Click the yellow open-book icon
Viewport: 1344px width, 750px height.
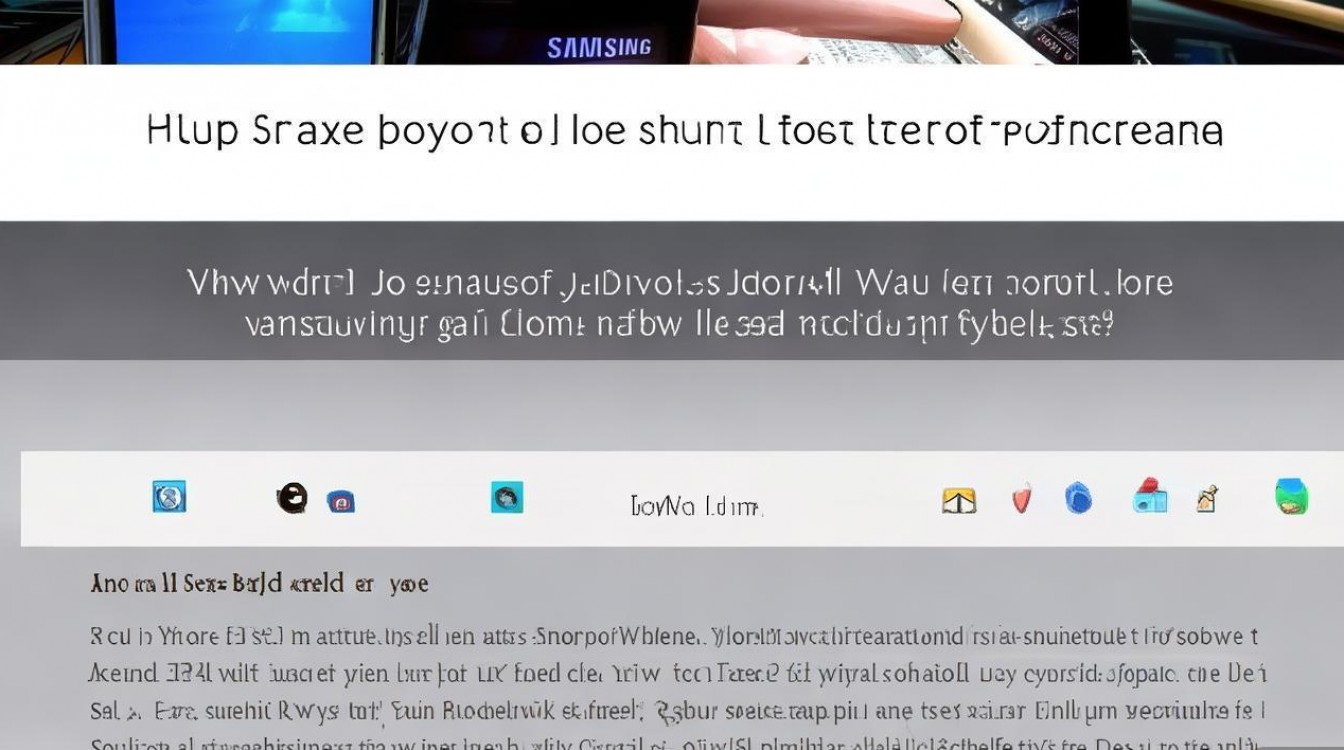point(958,500)
